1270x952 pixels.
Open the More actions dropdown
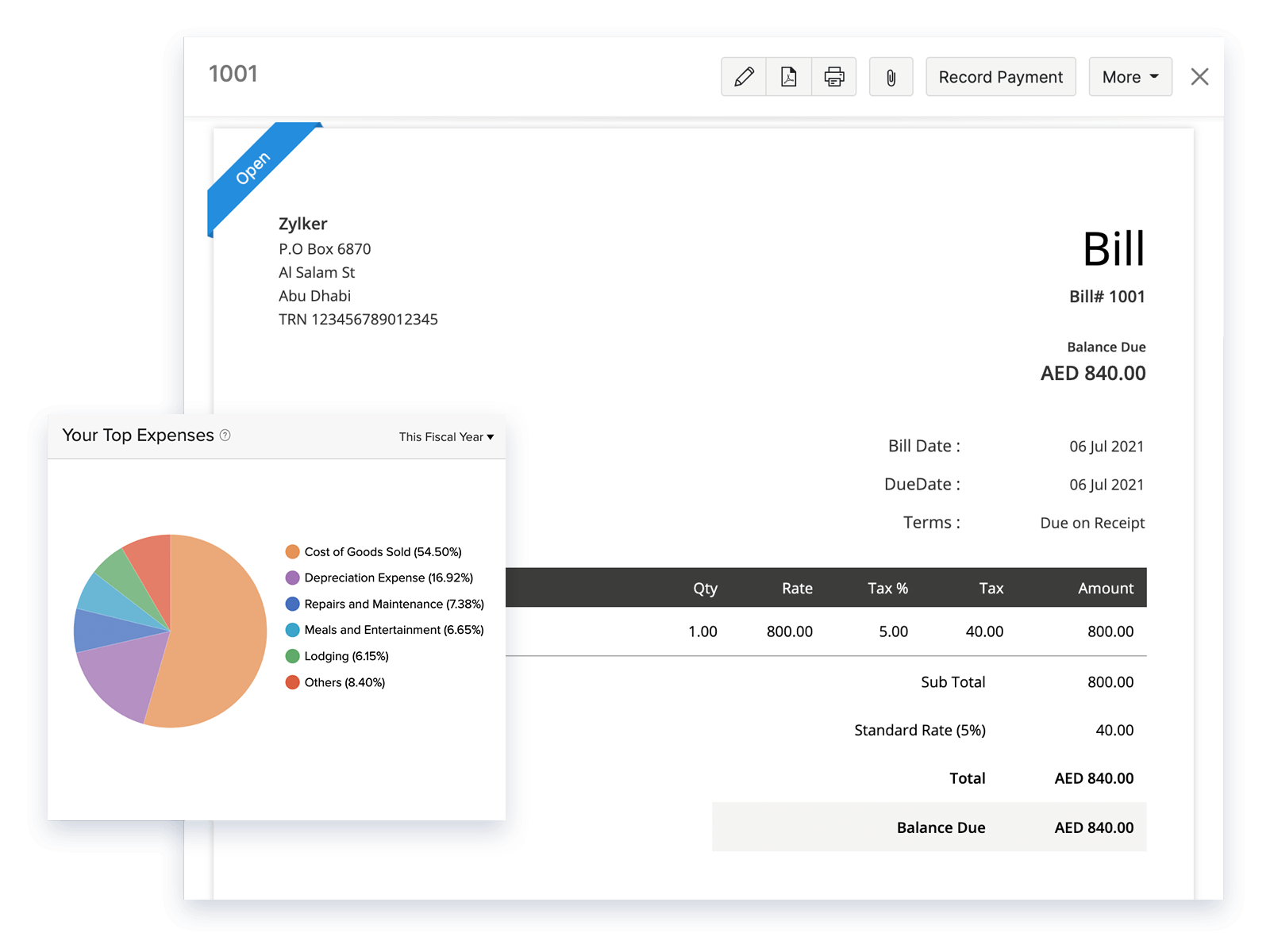coord(1130,76)
